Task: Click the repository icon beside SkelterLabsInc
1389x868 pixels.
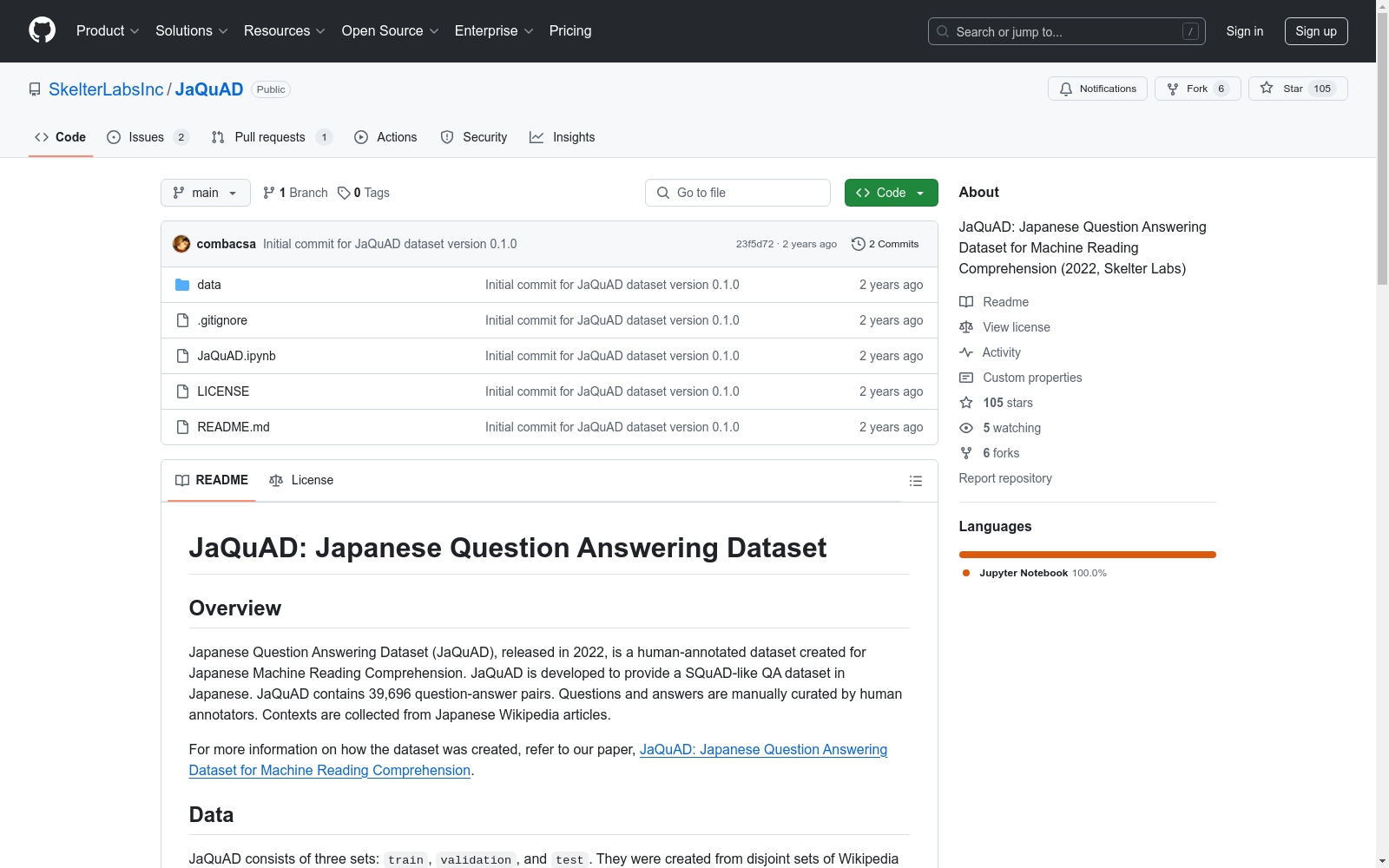Action: (x=35, y=89)
